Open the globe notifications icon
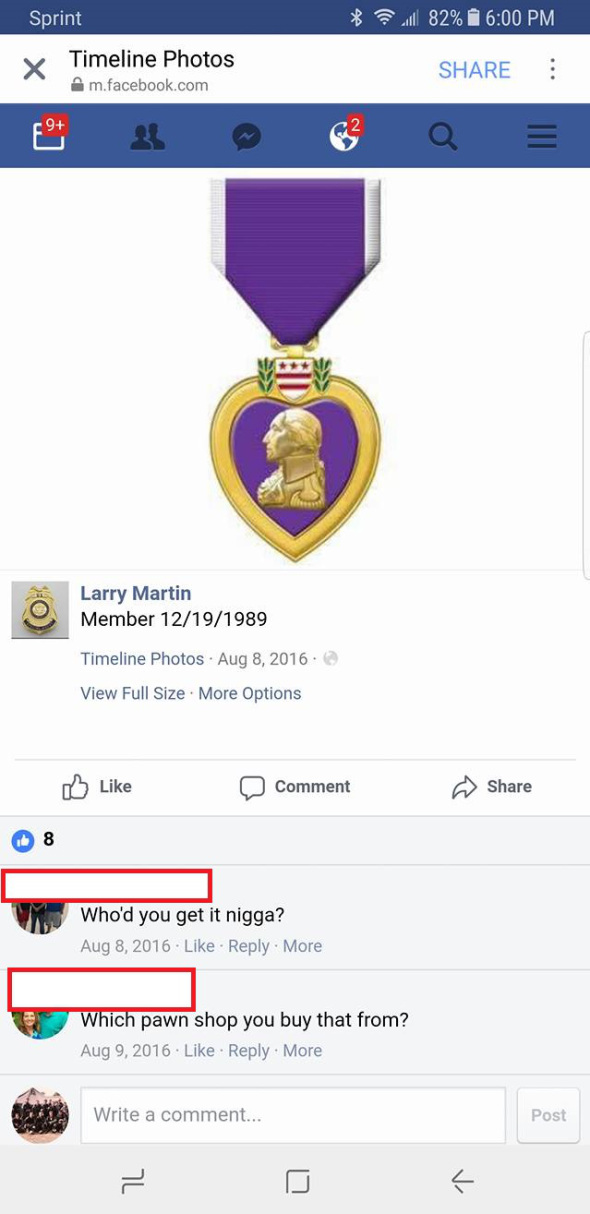590x1214 pixels. [345, 134]
